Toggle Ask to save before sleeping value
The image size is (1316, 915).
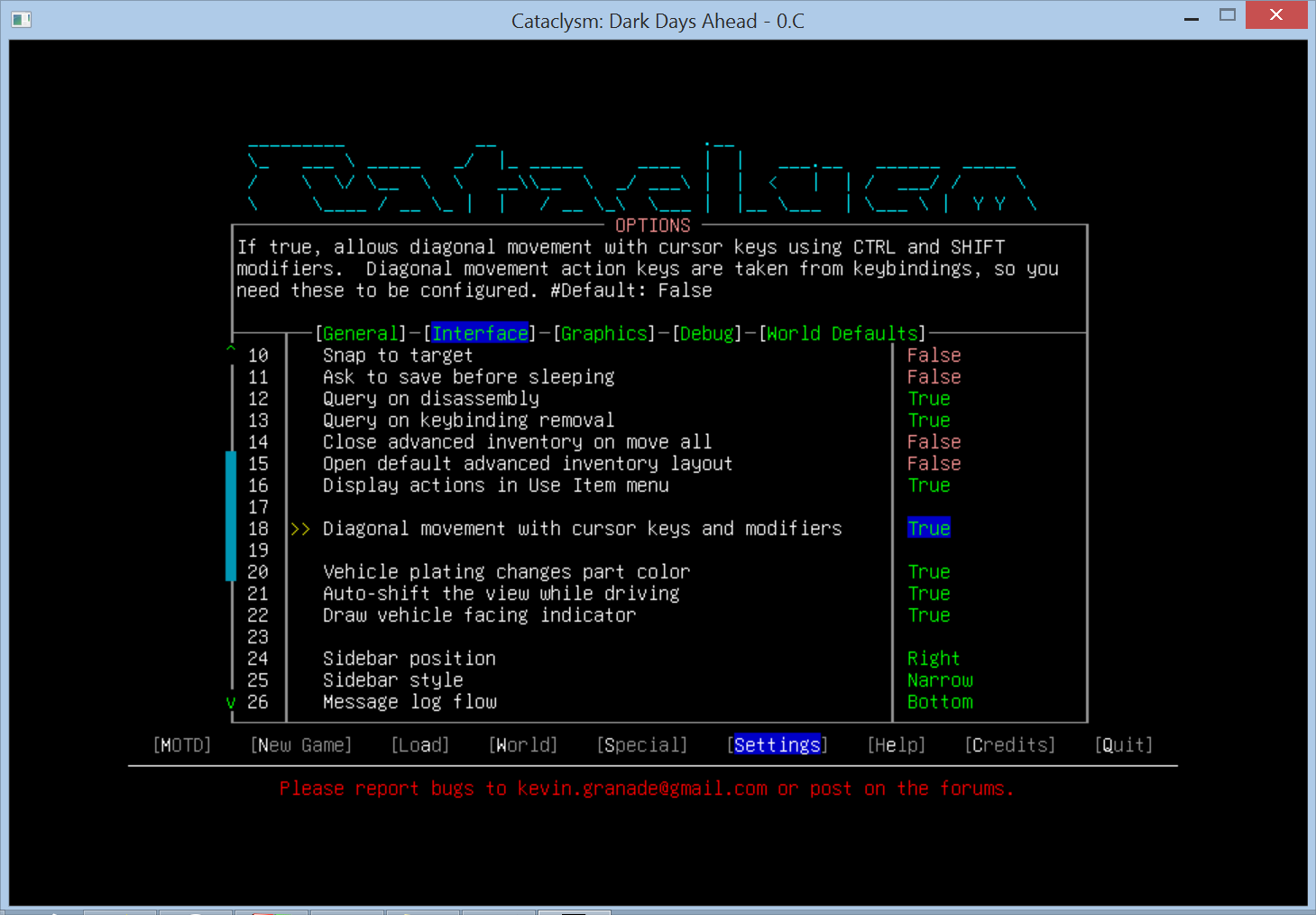point(934,377)
